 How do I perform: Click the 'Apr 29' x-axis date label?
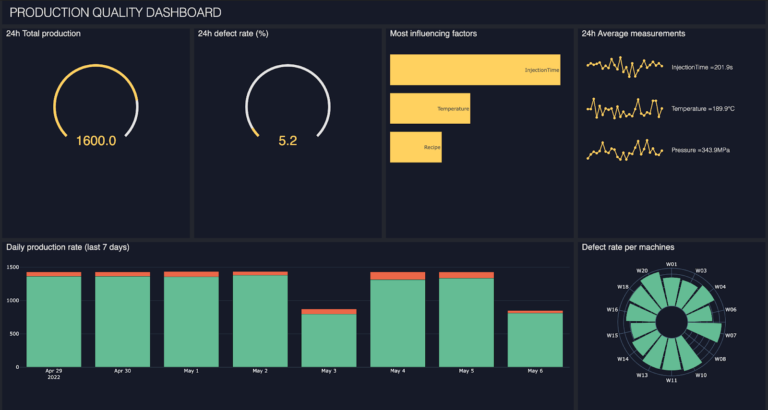[54, 371]
